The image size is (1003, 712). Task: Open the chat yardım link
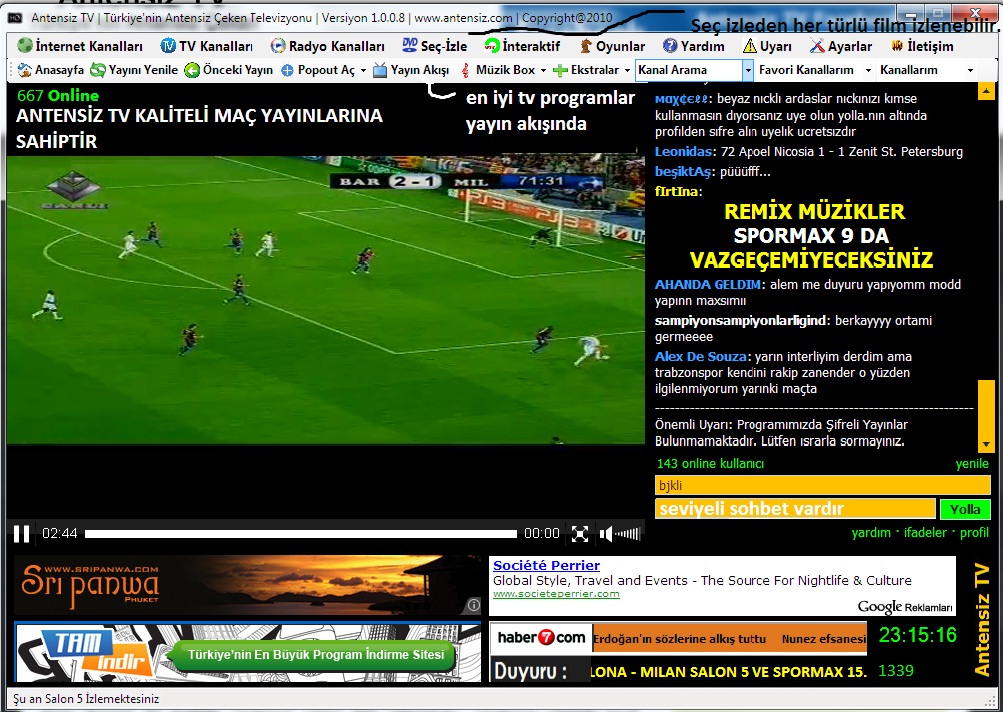point(871,533)
